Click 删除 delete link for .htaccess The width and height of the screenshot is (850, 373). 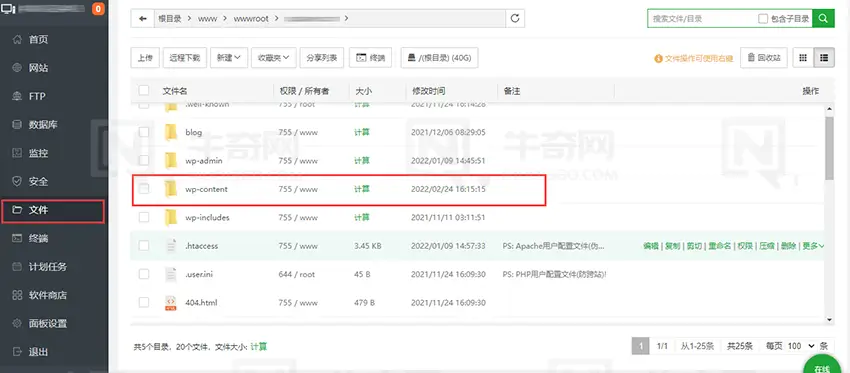coord(788,246)
